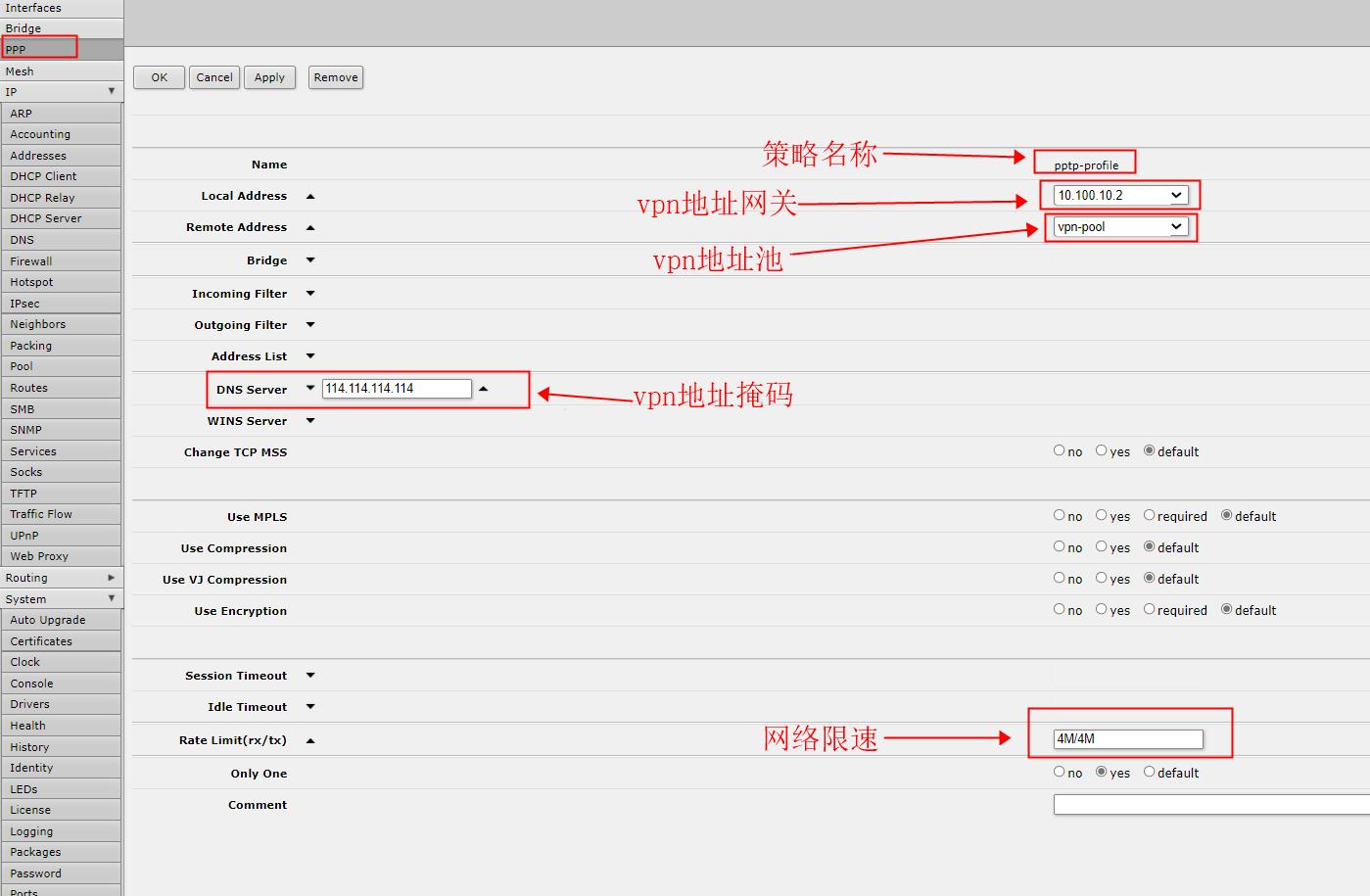Viewport: 1370px width, 896px height.
Task: Expand the Session Timeout arrow
Action: 310,676
